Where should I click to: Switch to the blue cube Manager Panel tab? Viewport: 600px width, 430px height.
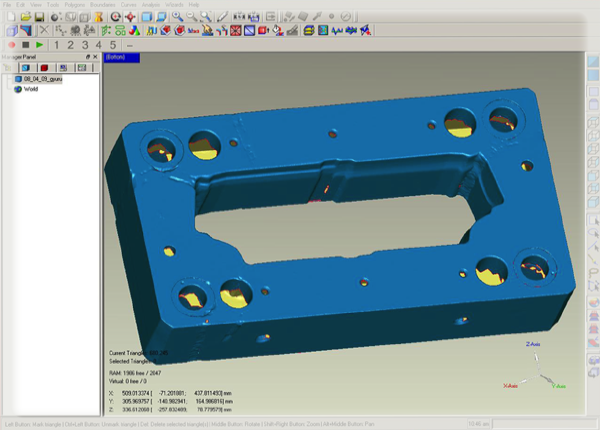pyautogui.click(x=26, y=68)
